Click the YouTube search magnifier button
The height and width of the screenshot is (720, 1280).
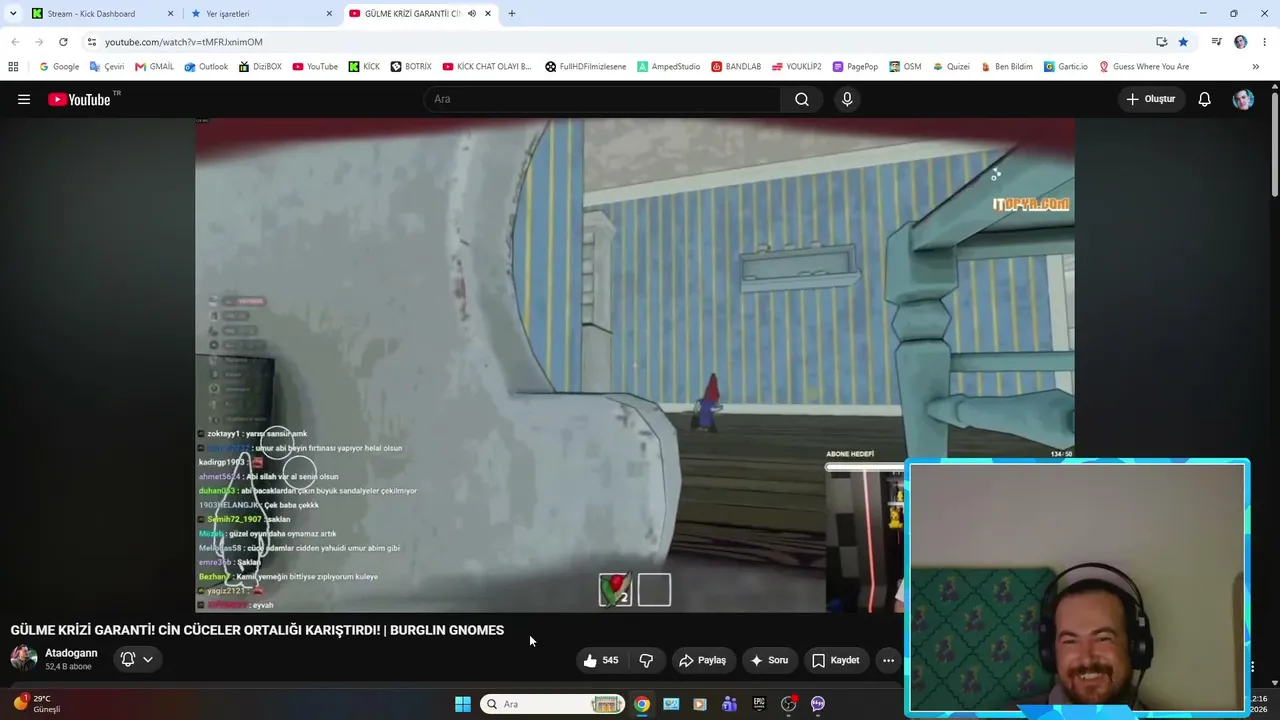click(802, 99)
